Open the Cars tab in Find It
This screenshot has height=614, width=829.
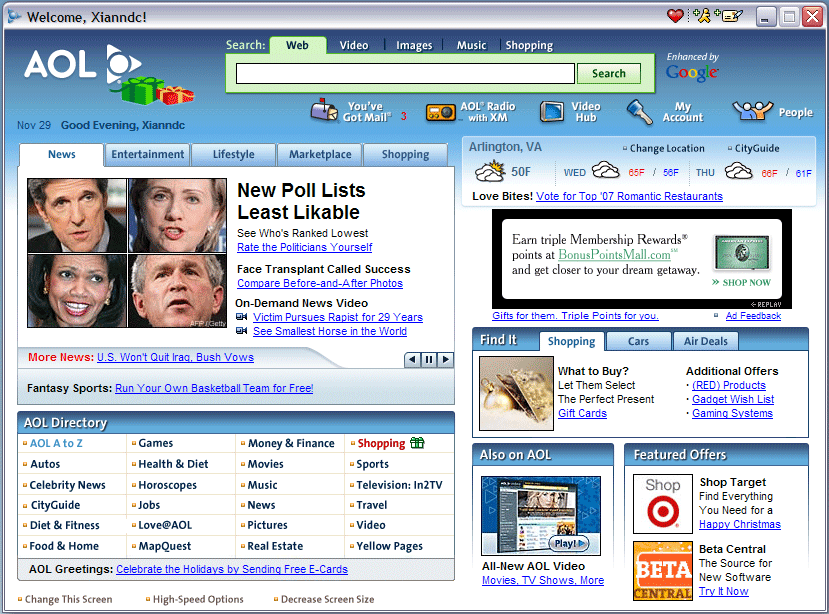tap(638, 341)
